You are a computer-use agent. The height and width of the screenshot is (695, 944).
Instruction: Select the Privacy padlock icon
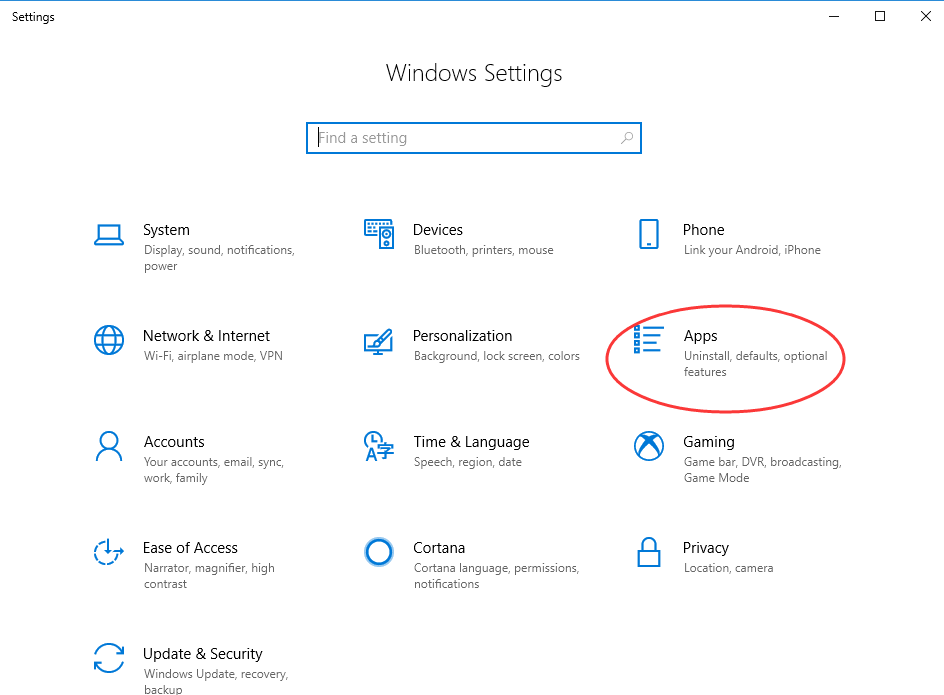pyautogui.click(x=648, y=552)
